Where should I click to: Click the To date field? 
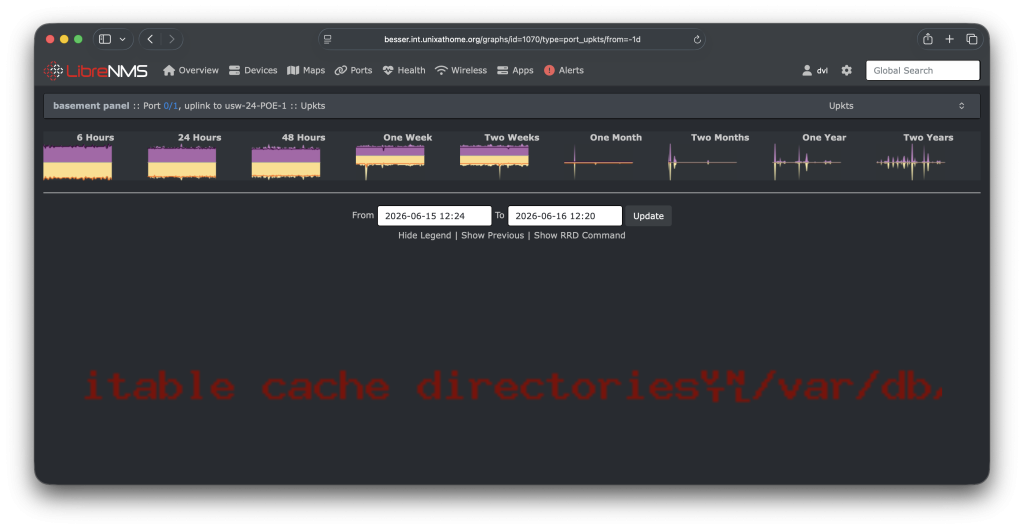565,216
